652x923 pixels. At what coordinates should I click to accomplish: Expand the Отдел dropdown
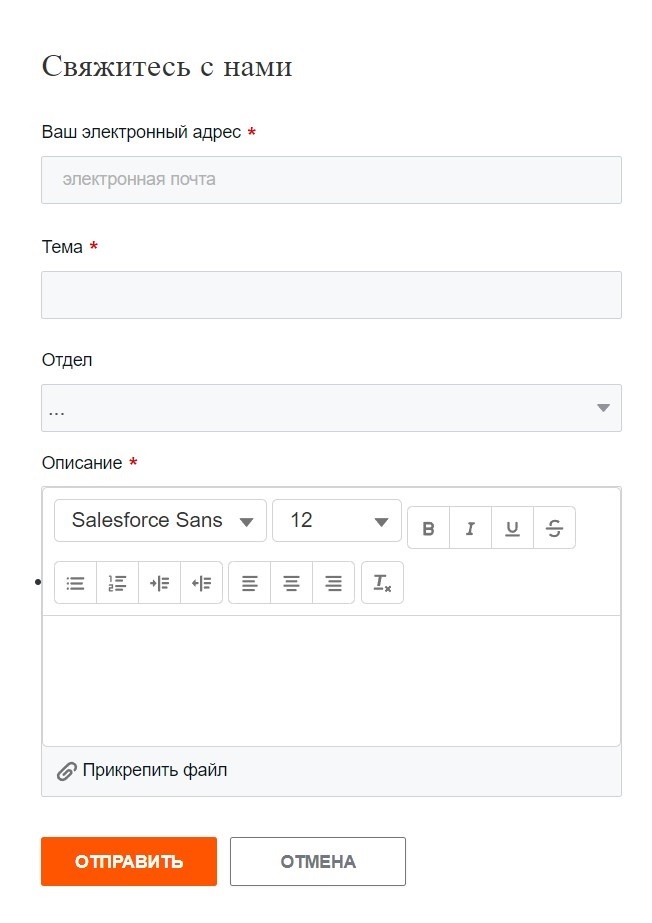[331, 408]
